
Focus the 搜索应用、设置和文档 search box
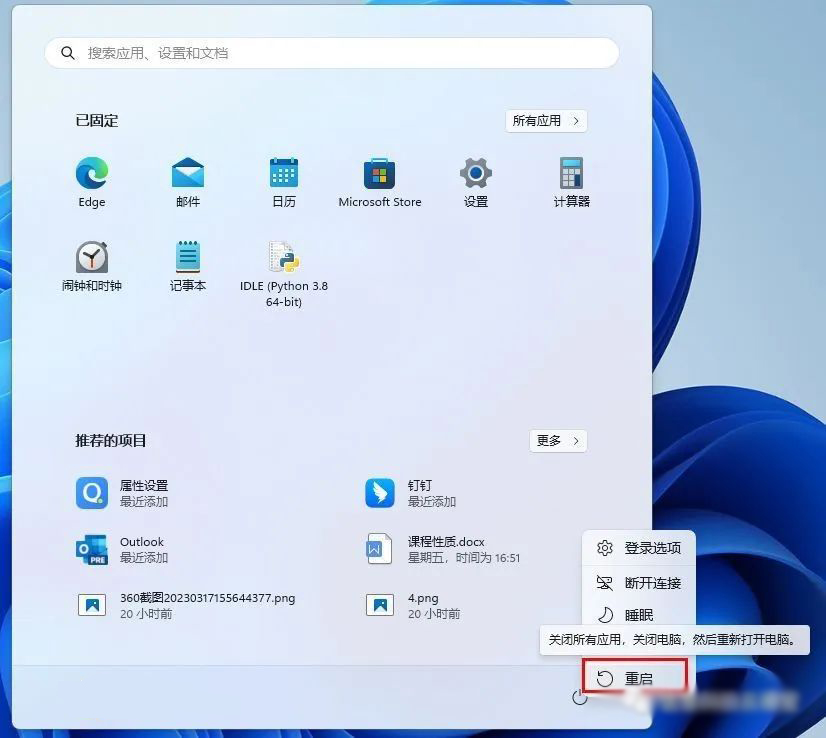[x=332, y=53]
